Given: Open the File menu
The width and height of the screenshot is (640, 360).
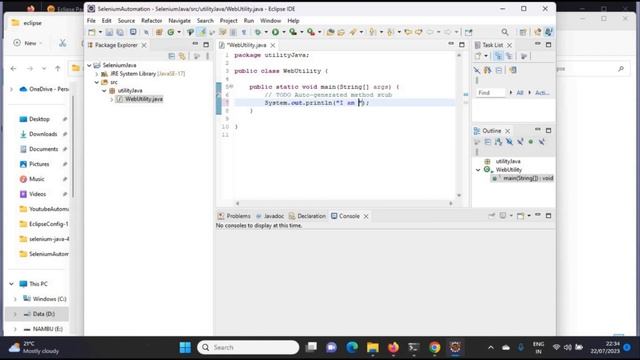Looking at the screenshot, I should (x=91, y=20).
